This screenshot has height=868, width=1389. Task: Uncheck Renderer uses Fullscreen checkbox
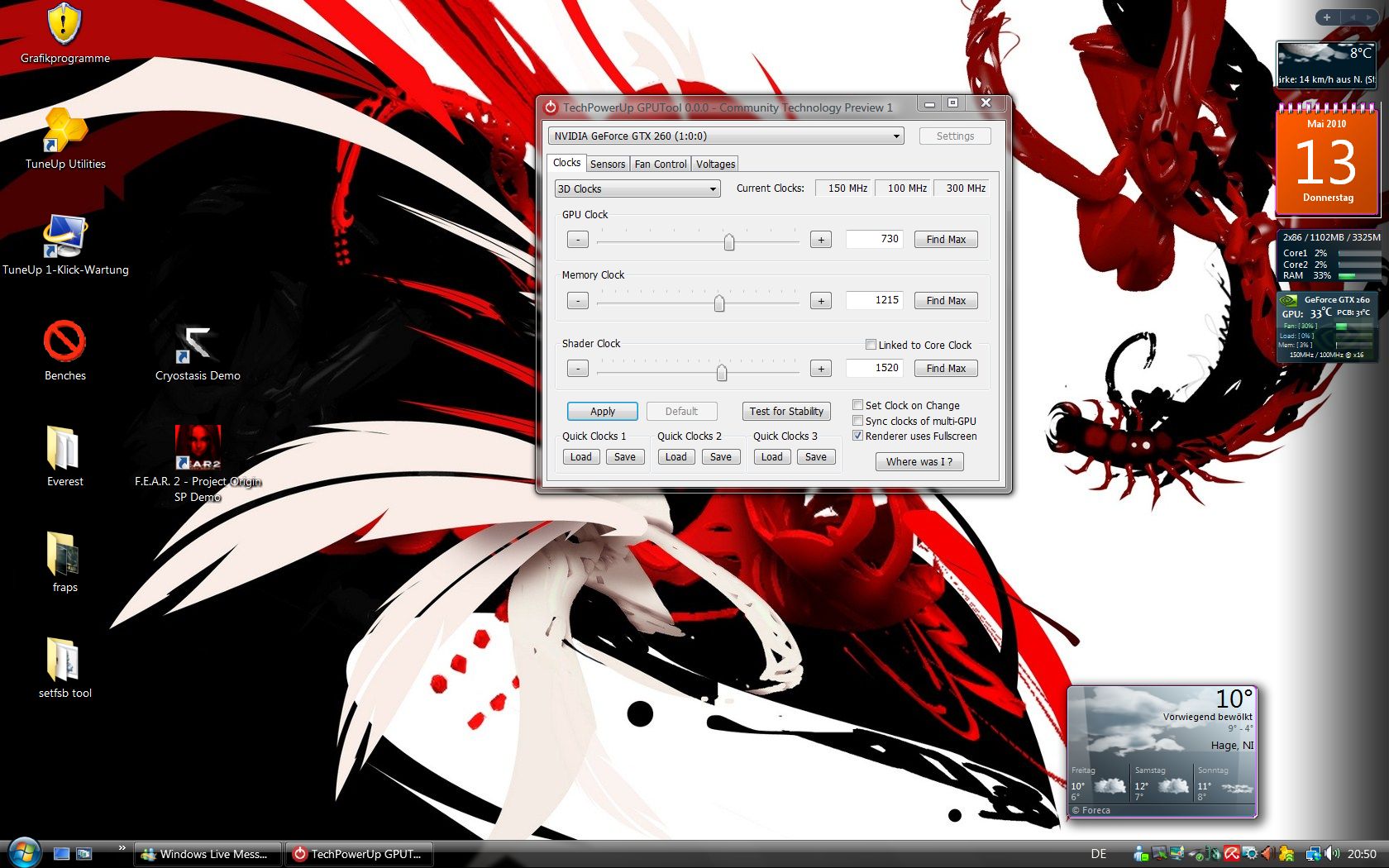tap(857, 436)
